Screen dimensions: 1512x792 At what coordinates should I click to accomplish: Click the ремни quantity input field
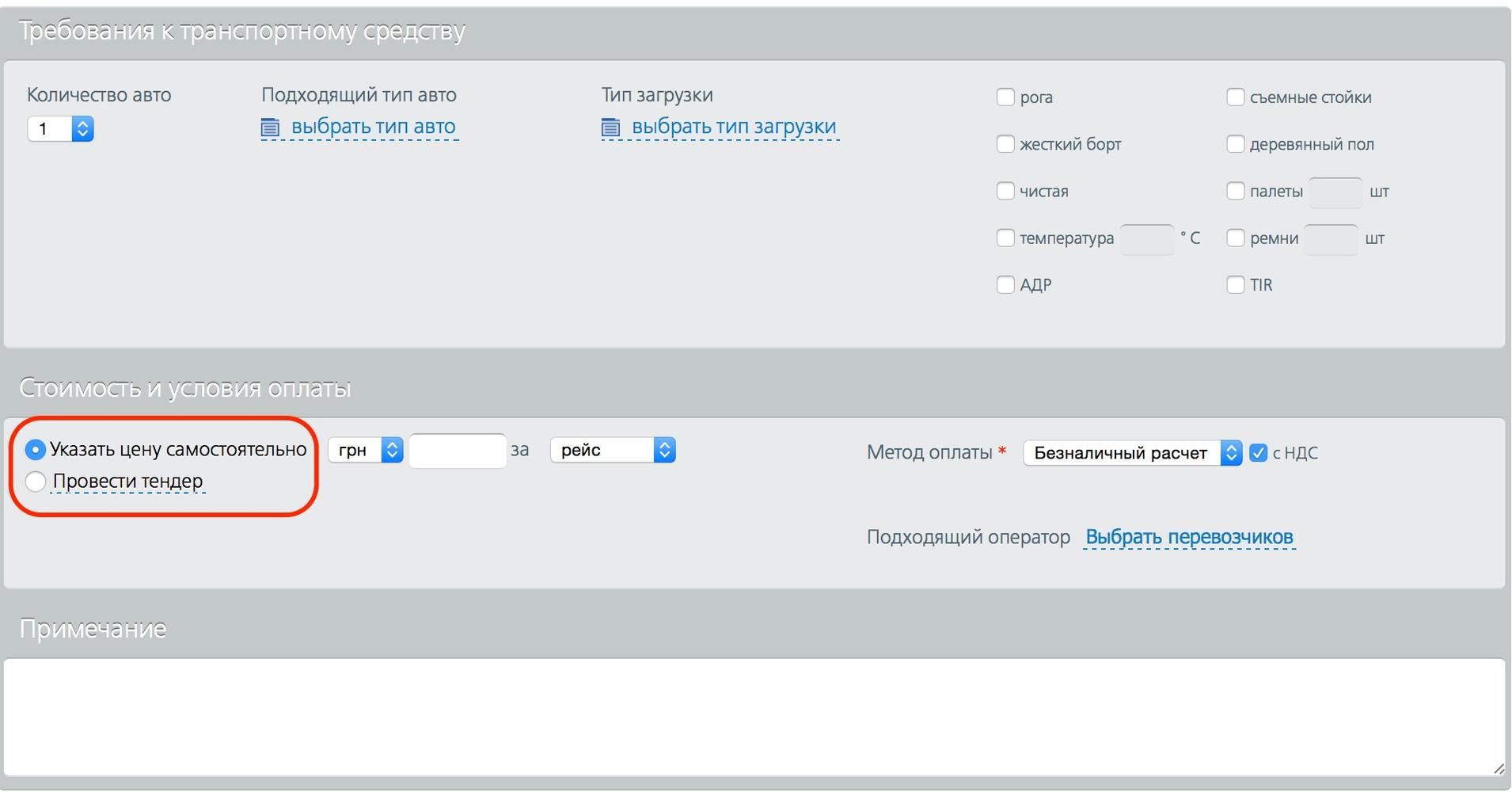(x=1331, y=239)
